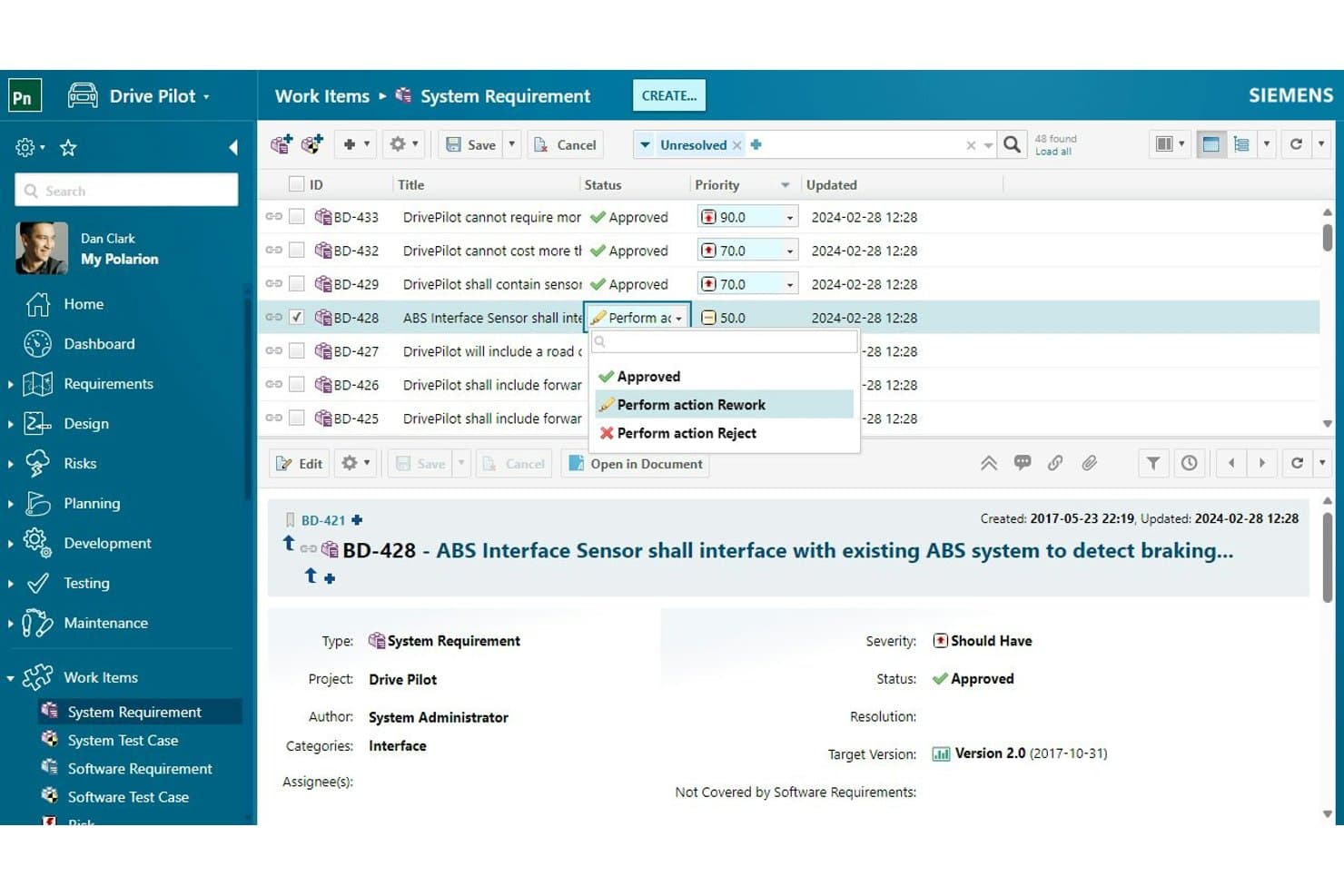Expand the Testing sidebar section
This screenshot has width=1344, height=896.
click(x=10, y=584)
